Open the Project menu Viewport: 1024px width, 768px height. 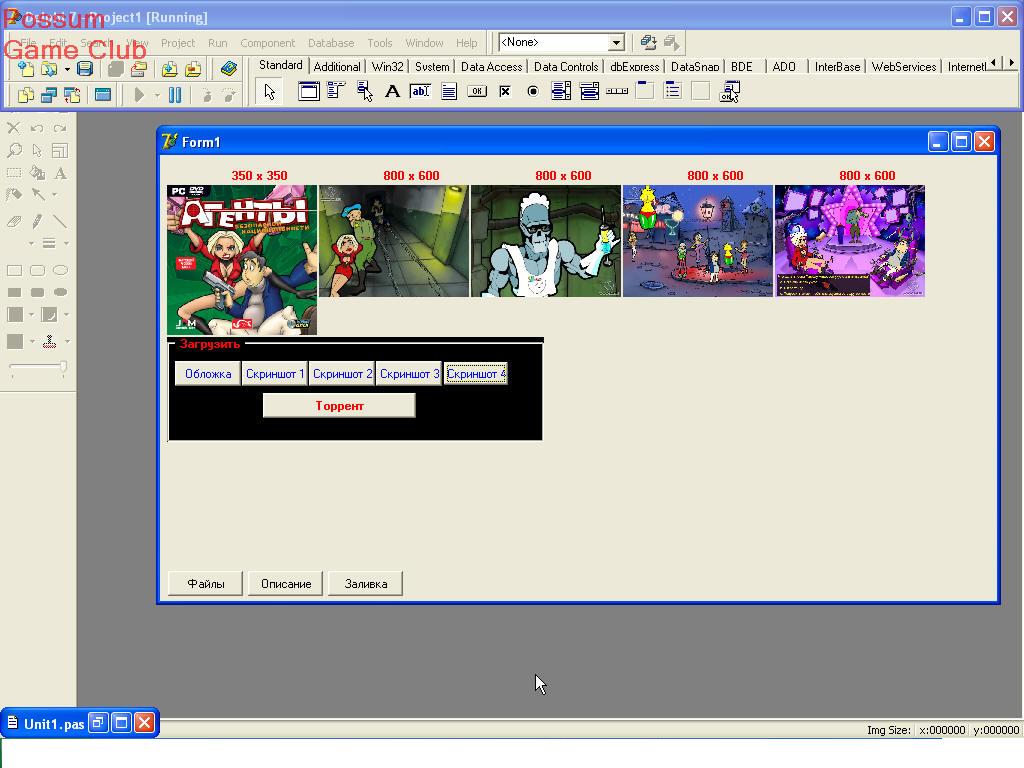pos(178,43)
